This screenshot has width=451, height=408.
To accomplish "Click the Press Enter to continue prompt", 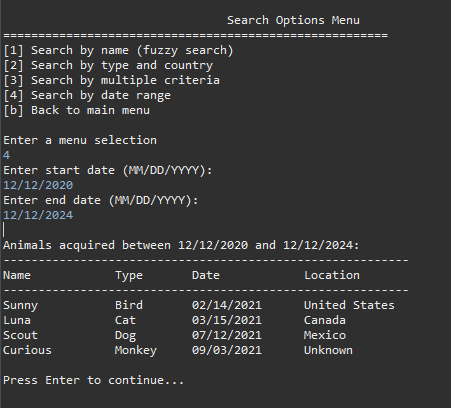I will pyautogui.click(x=94, y=380).
